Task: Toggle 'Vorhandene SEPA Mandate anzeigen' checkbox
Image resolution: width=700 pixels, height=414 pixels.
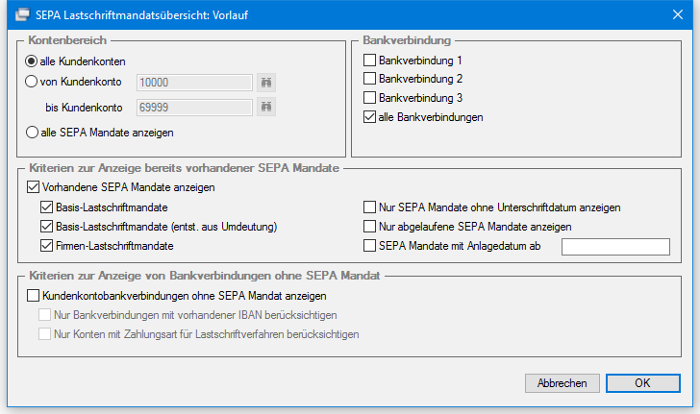Action: [33, 187]
